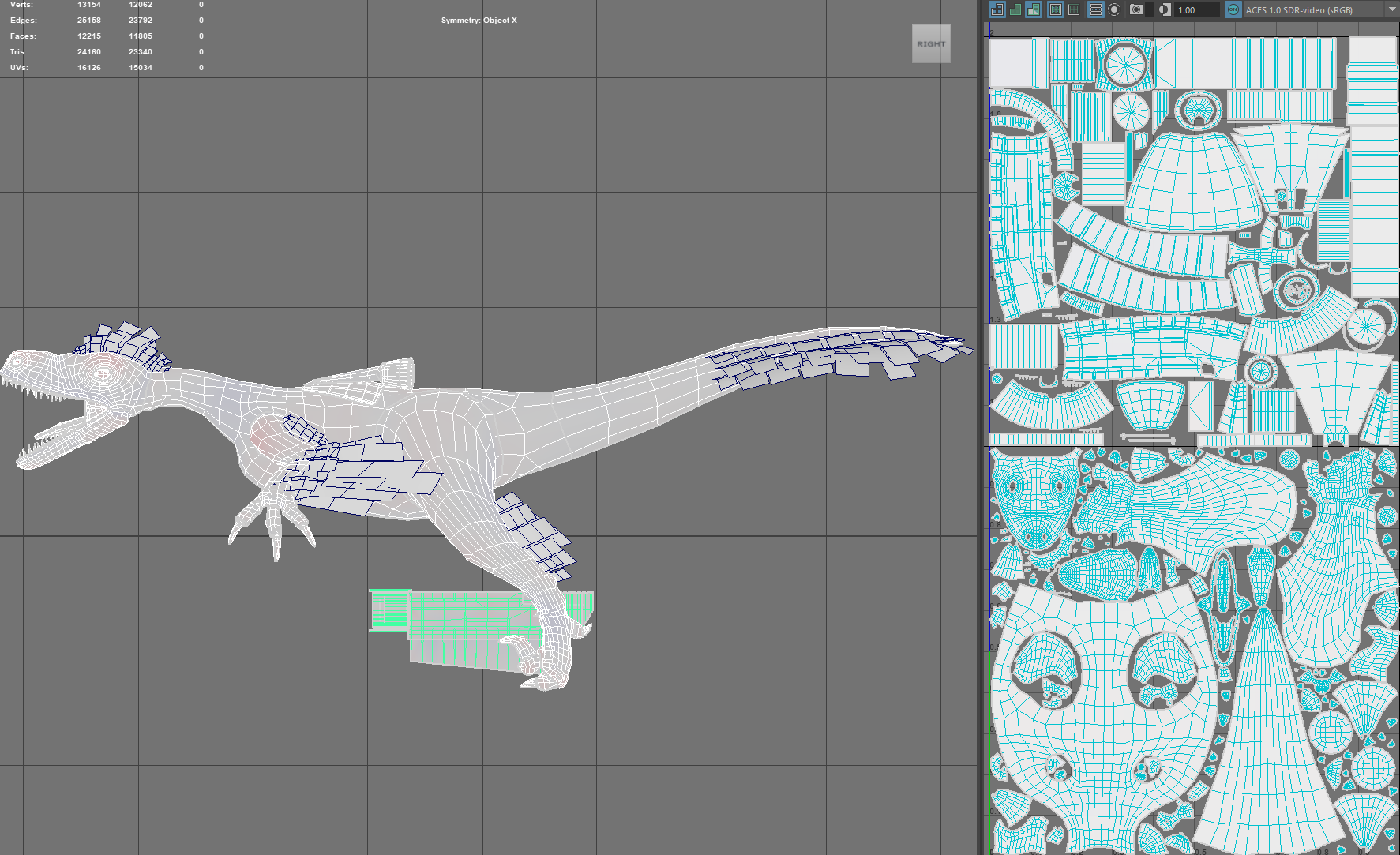Viewport: 1400px width, 855px height.
Task: Toggle the UV grid display icon
Action: tap(1096, 9)
